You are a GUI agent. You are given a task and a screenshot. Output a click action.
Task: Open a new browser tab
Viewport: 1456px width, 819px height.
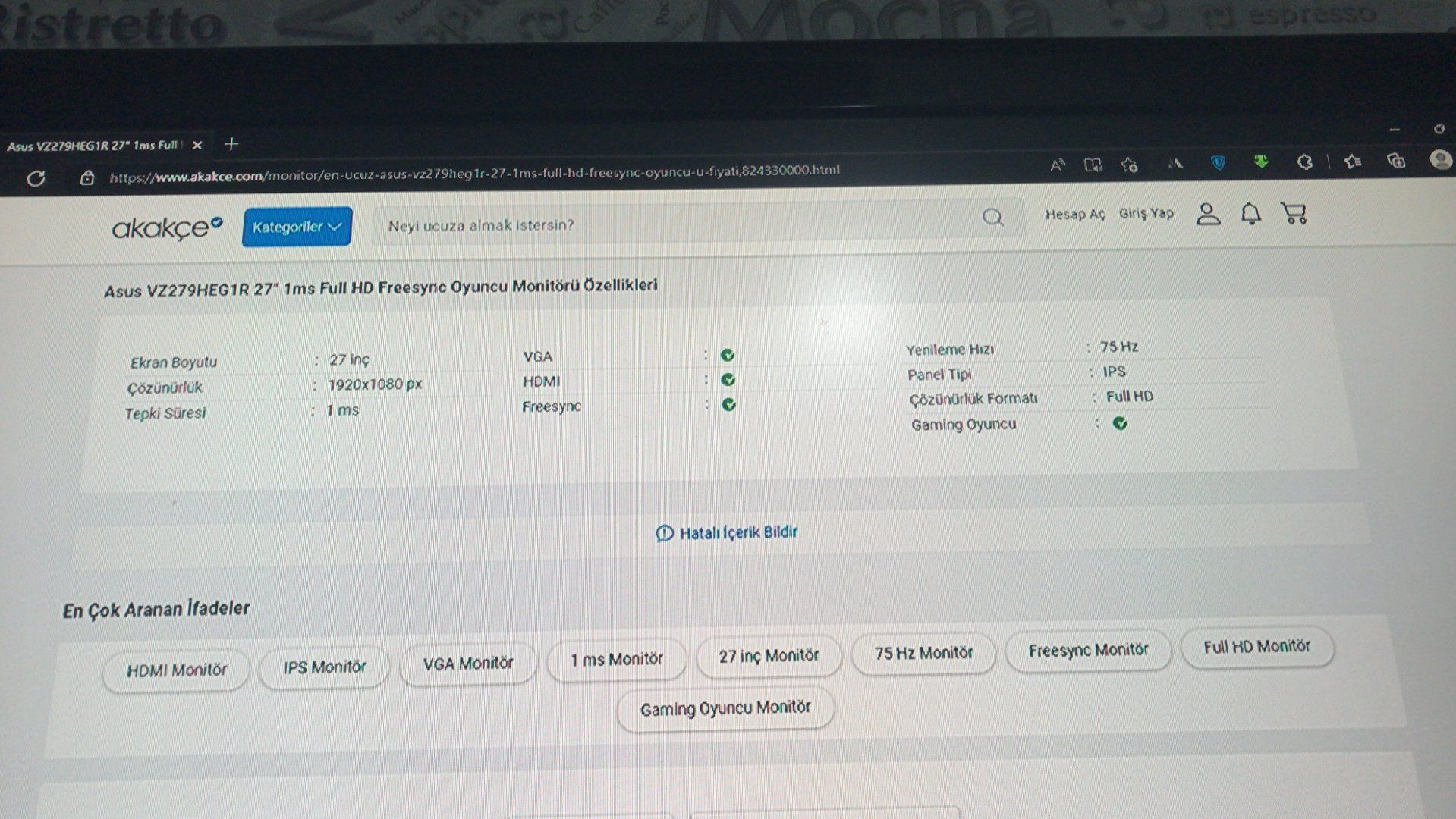click(x=231, y=143)
